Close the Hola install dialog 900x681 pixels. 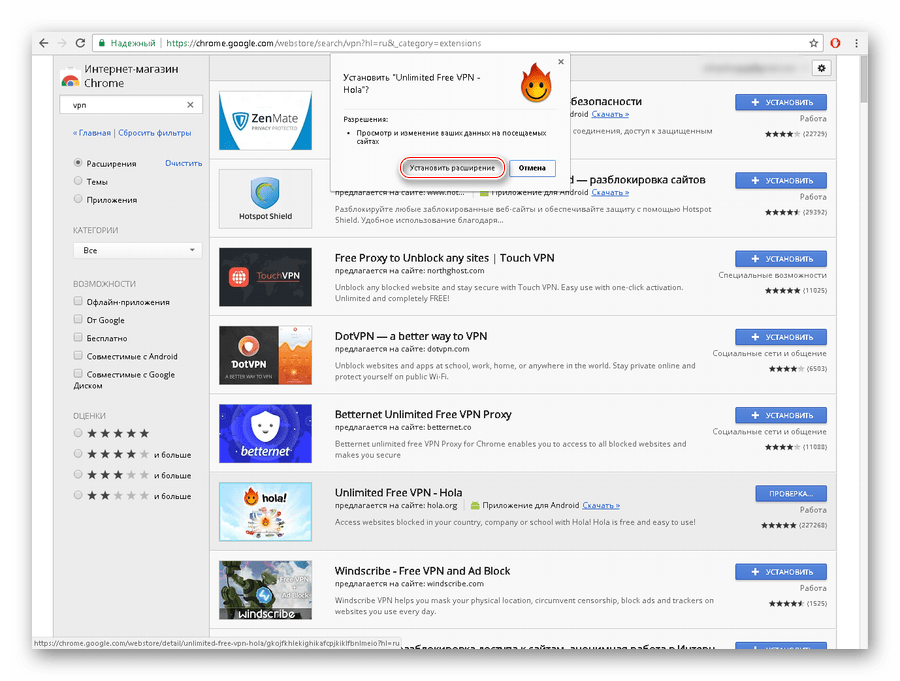click(561, 62)
